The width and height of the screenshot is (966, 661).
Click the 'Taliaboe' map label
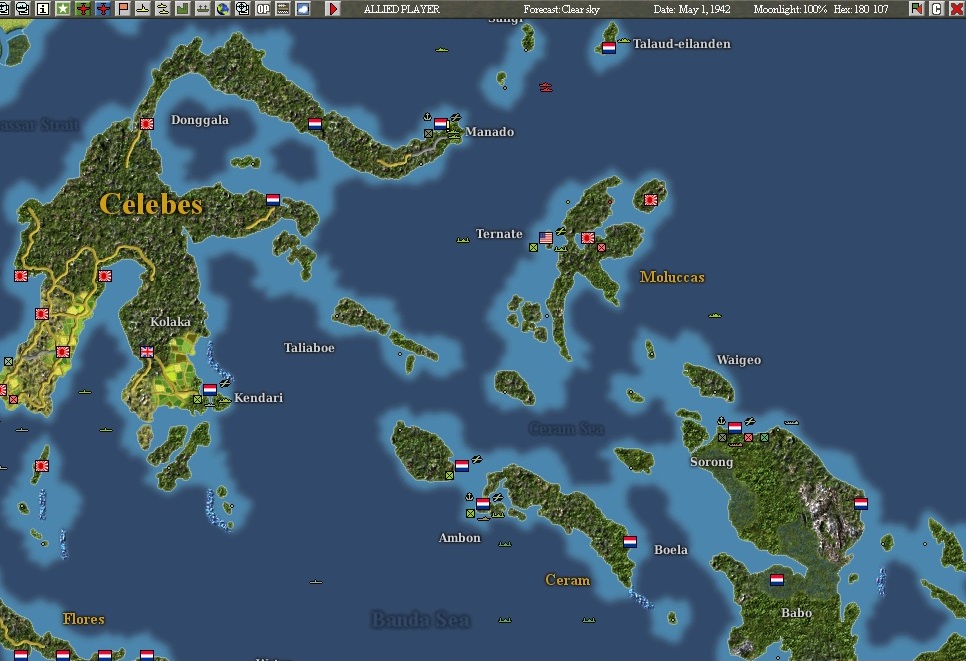coord(309,347)
